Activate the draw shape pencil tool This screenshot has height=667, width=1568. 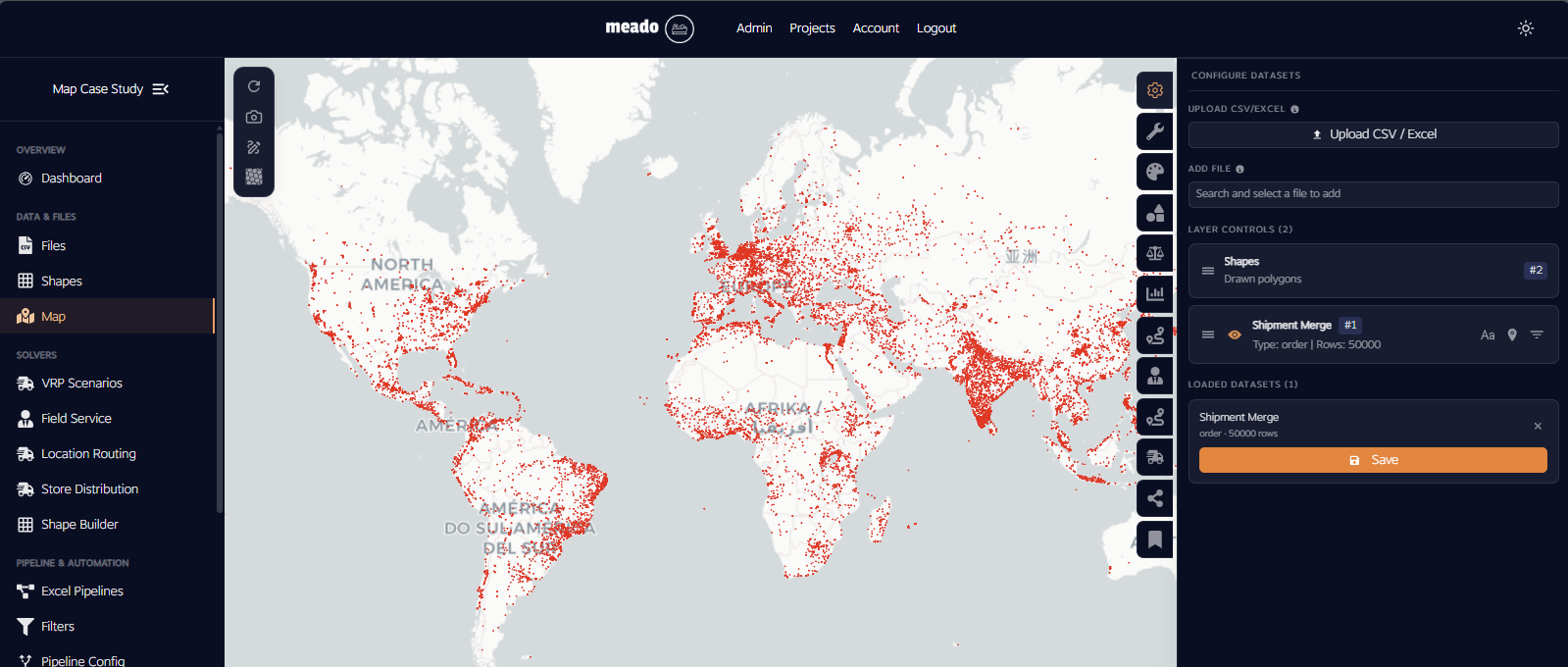point(254,147)
